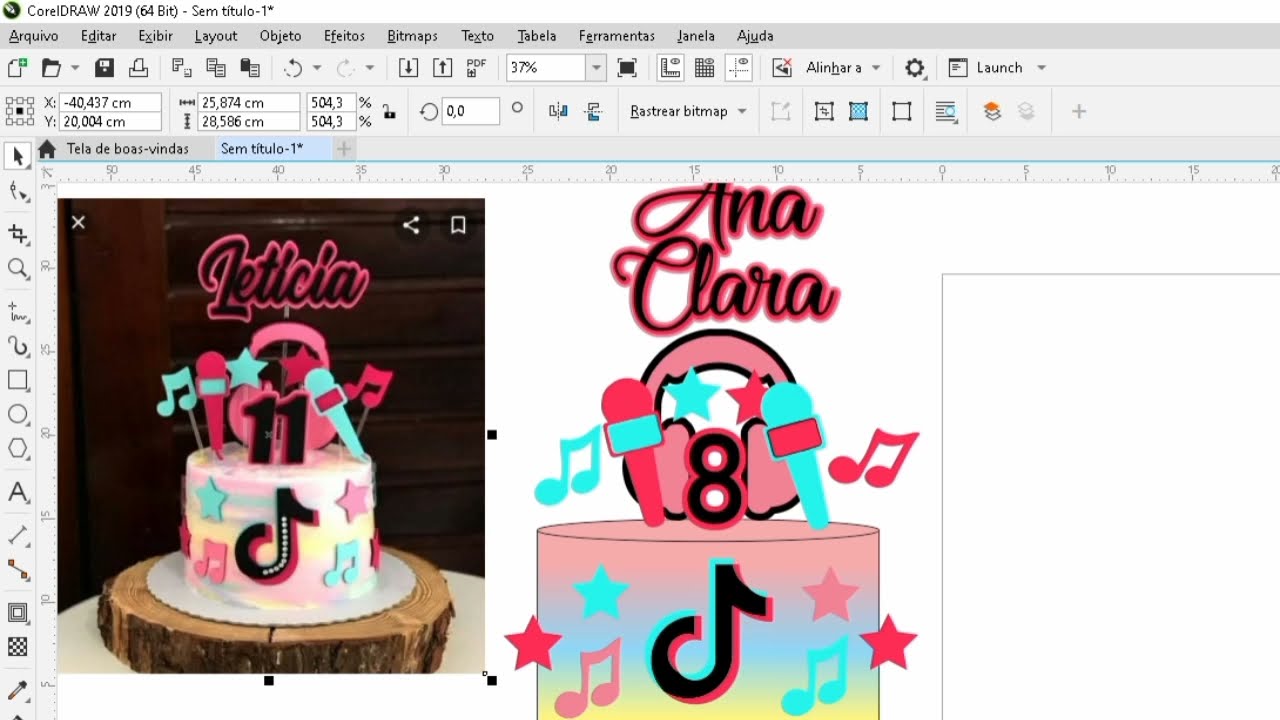Click the Print icon

[x=139, y=68]
